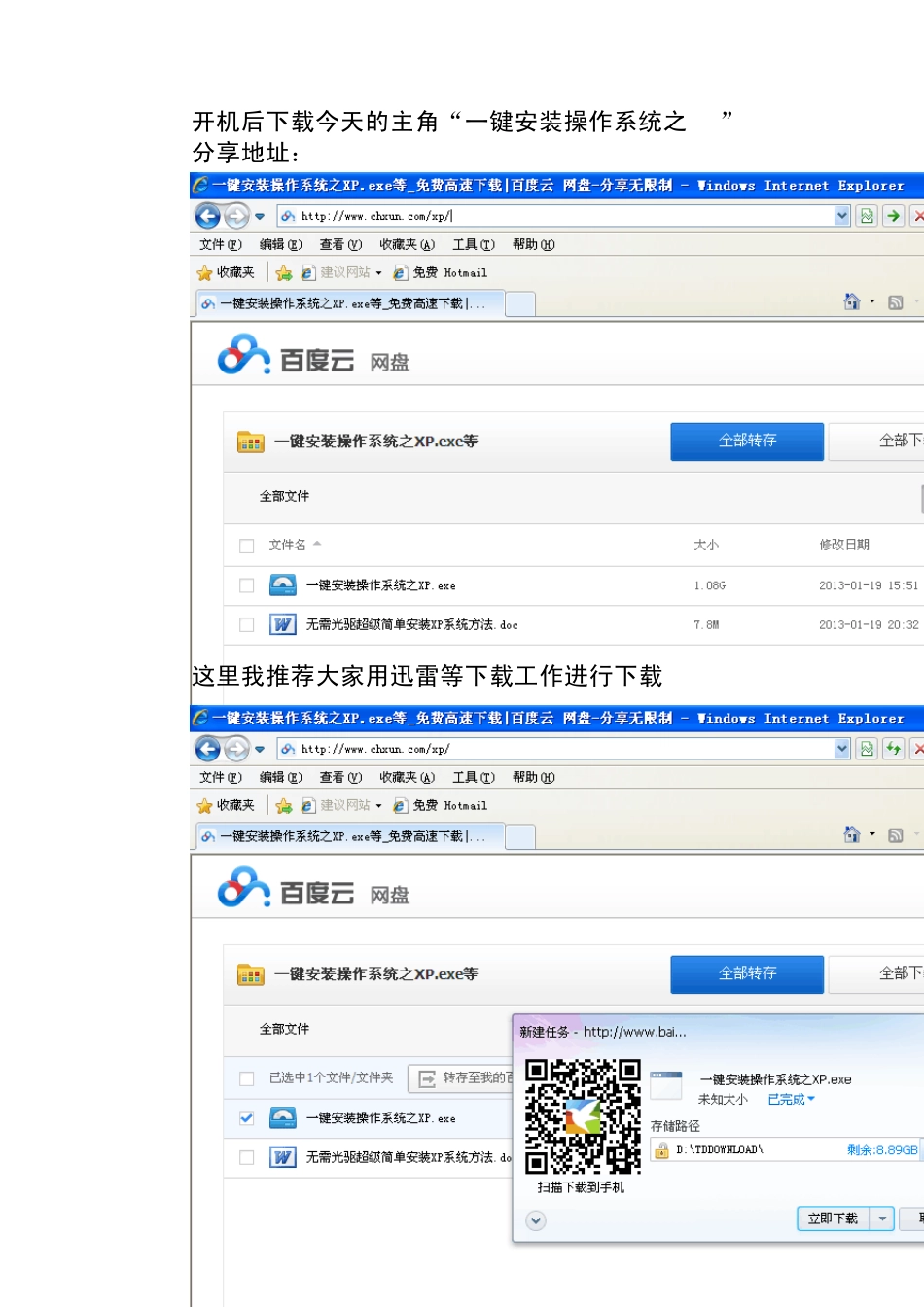Tick checkbox for exe file in upper list

tap(247, 585)
